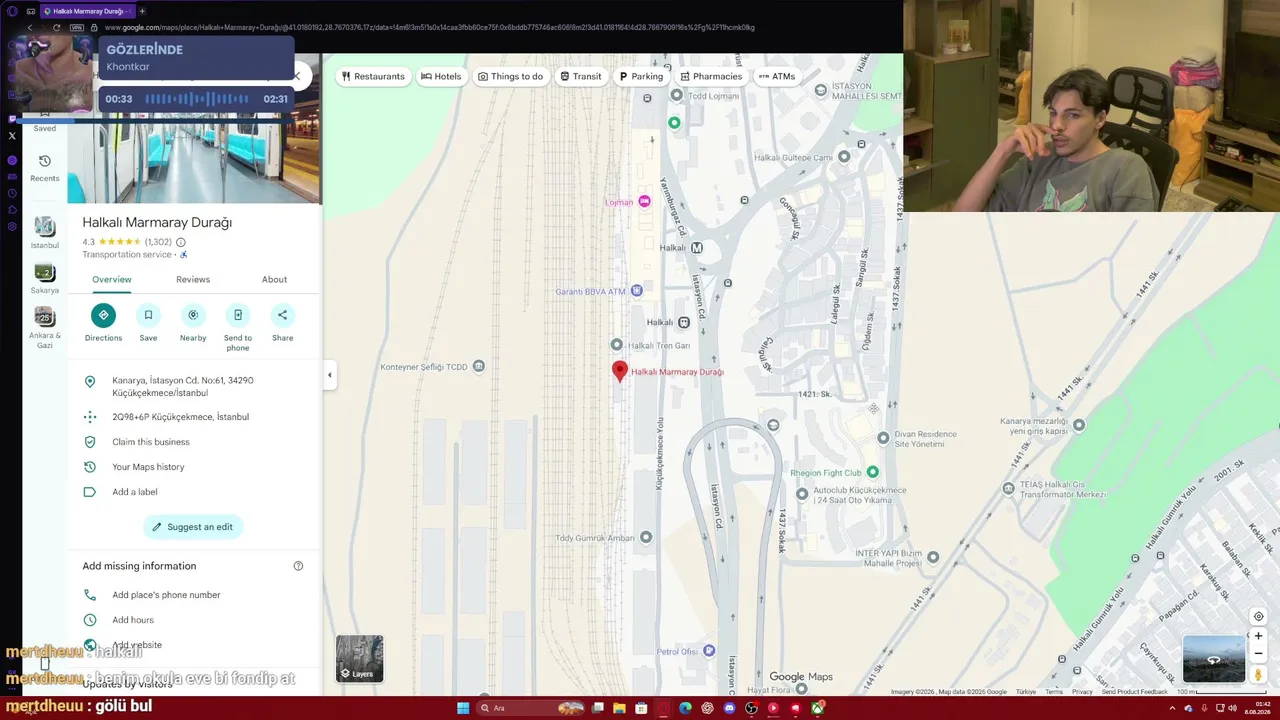1280x720 pixels.
Task: Click the Suggest an edit button
Action: pyautogui.click(x=193, y=527)
